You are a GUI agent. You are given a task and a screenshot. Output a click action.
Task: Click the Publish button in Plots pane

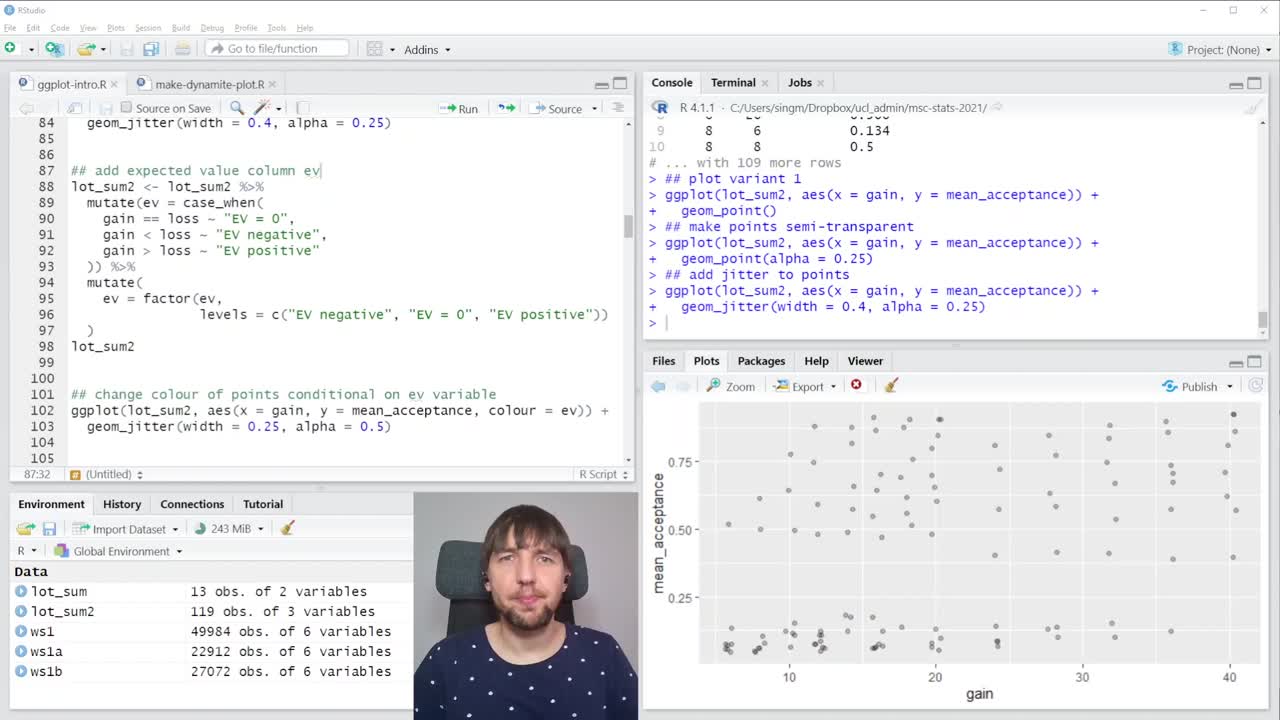click(1190, 386)
